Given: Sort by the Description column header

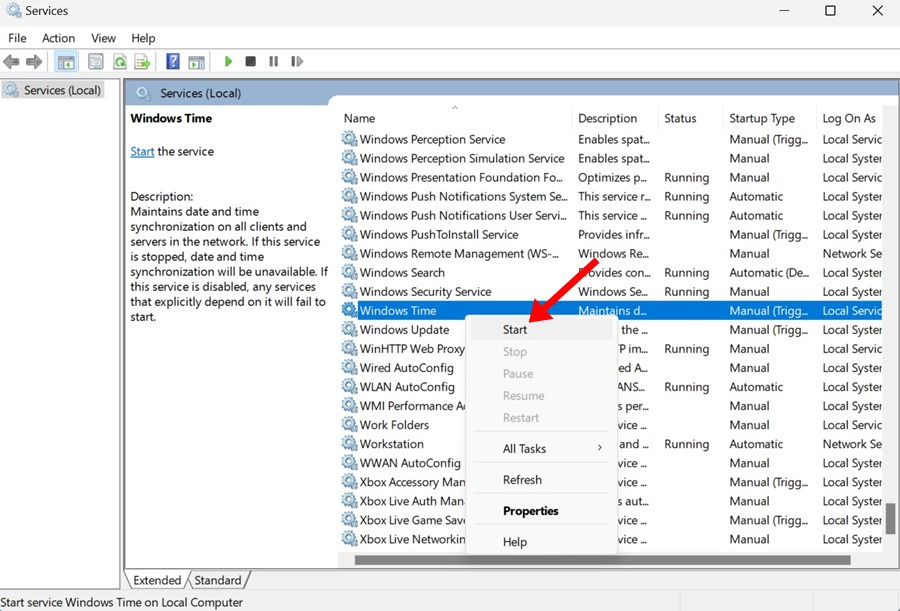Looking at the screenshot, I should 615,118.
